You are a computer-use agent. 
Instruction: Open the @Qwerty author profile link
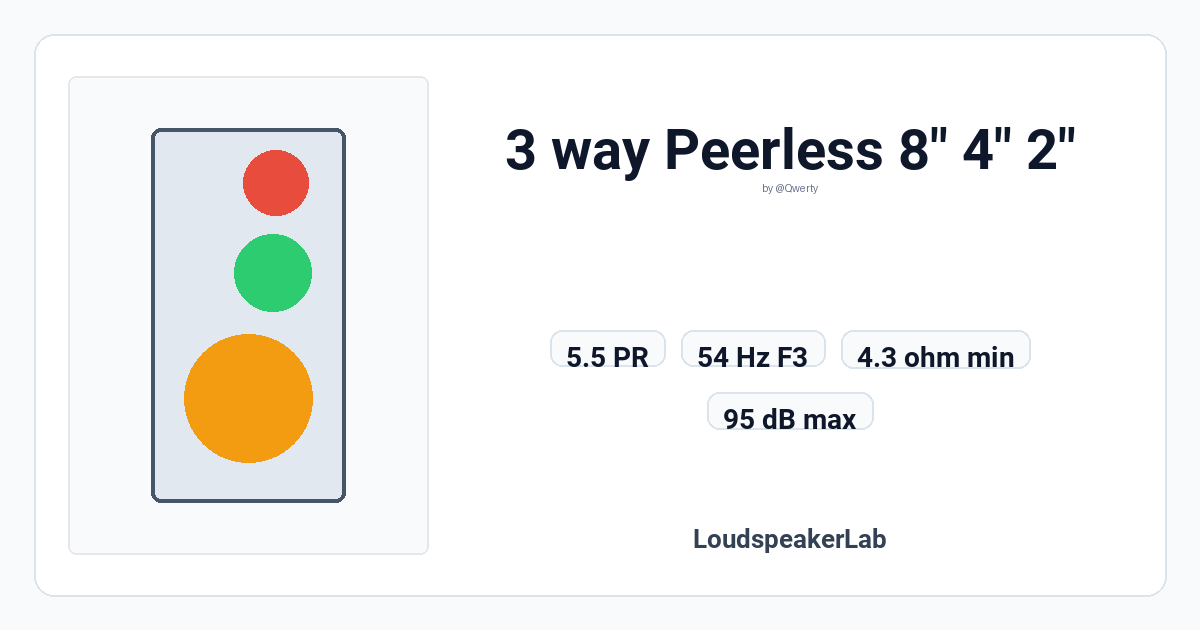pyautogui.click(x=797, y=188)
